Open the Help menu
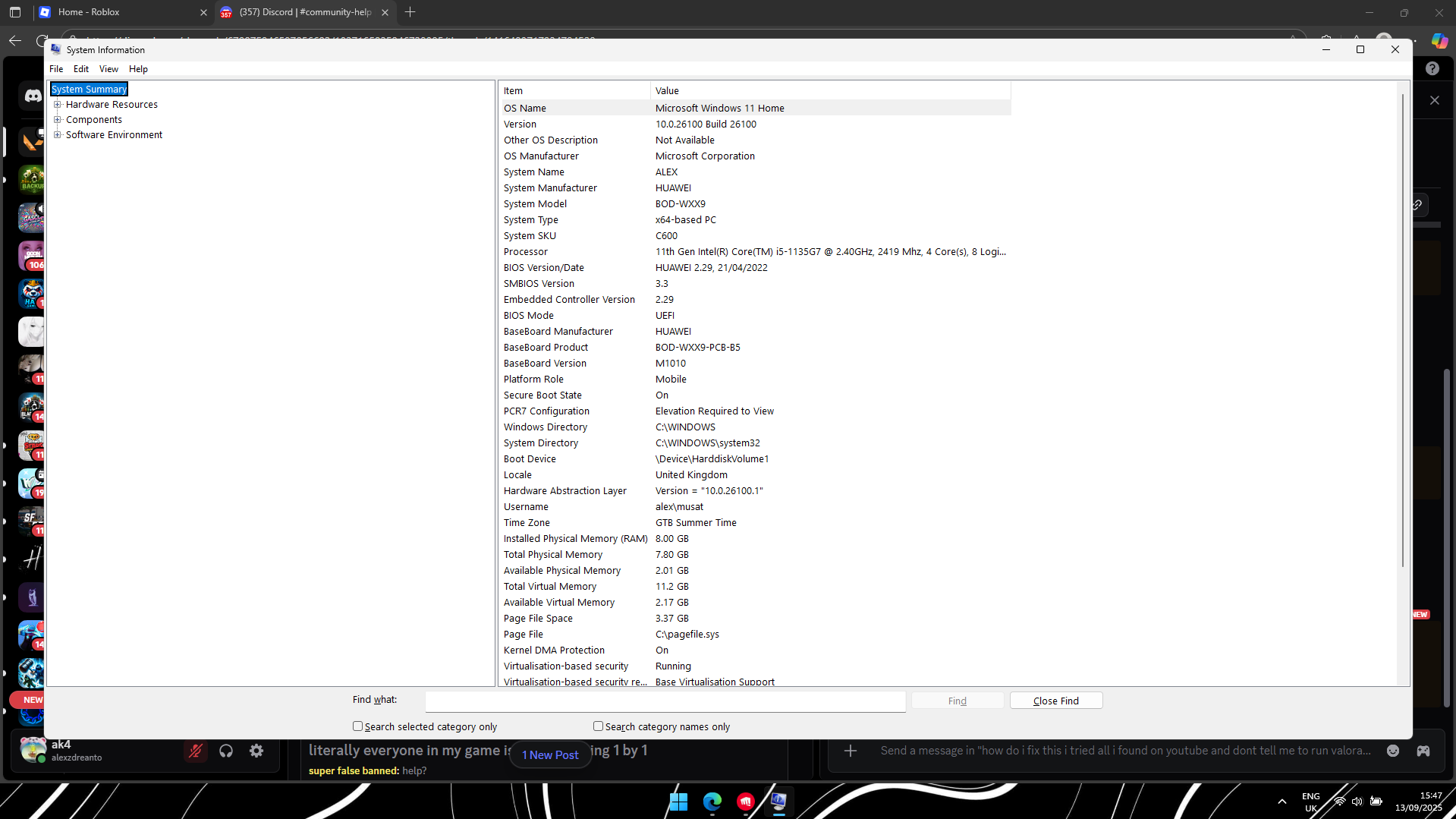This screenshot has height=819, width=1456. click(x=138, y=69)
